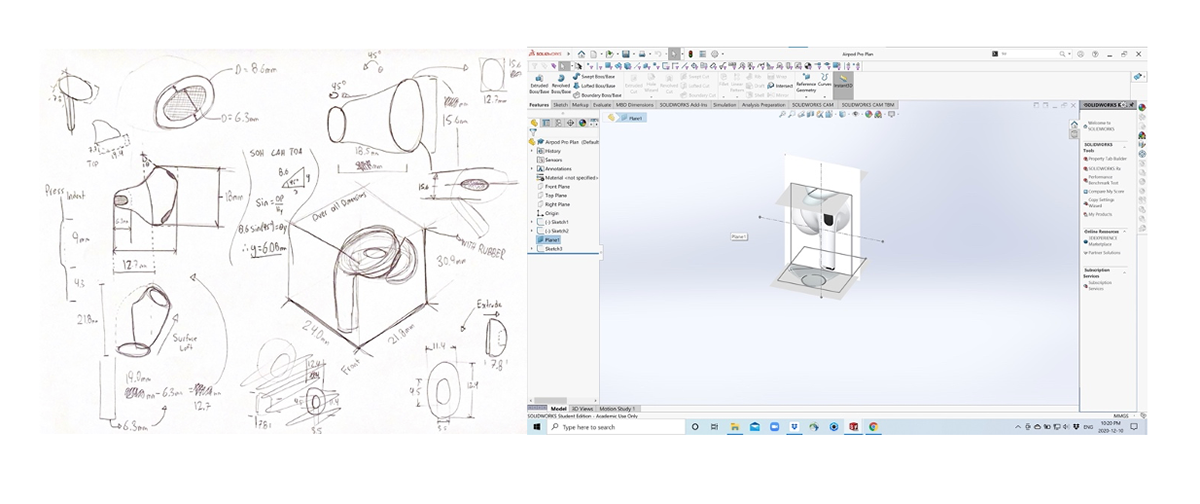Switch to Motion Study 1 tab
This screenshot has width=1200, height=504.
tap(617, 409)
